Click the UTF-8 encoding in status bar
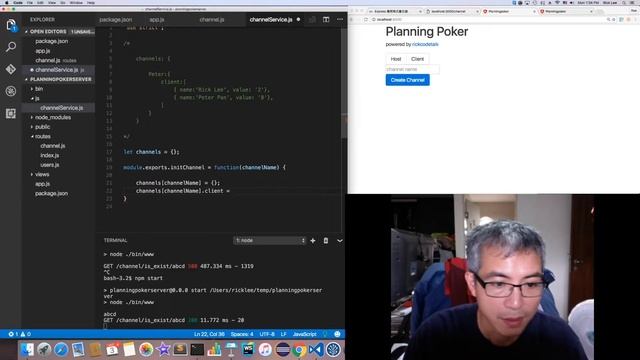 tap(267, 334)
